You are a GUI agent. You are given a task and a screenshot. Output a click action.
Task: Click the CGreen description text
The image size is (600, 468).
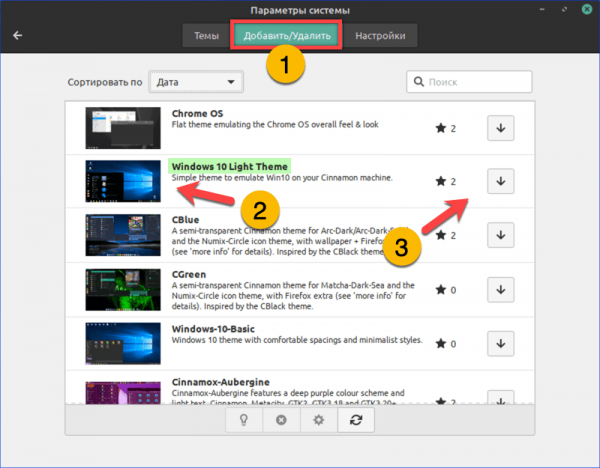(x=293, y=296)
